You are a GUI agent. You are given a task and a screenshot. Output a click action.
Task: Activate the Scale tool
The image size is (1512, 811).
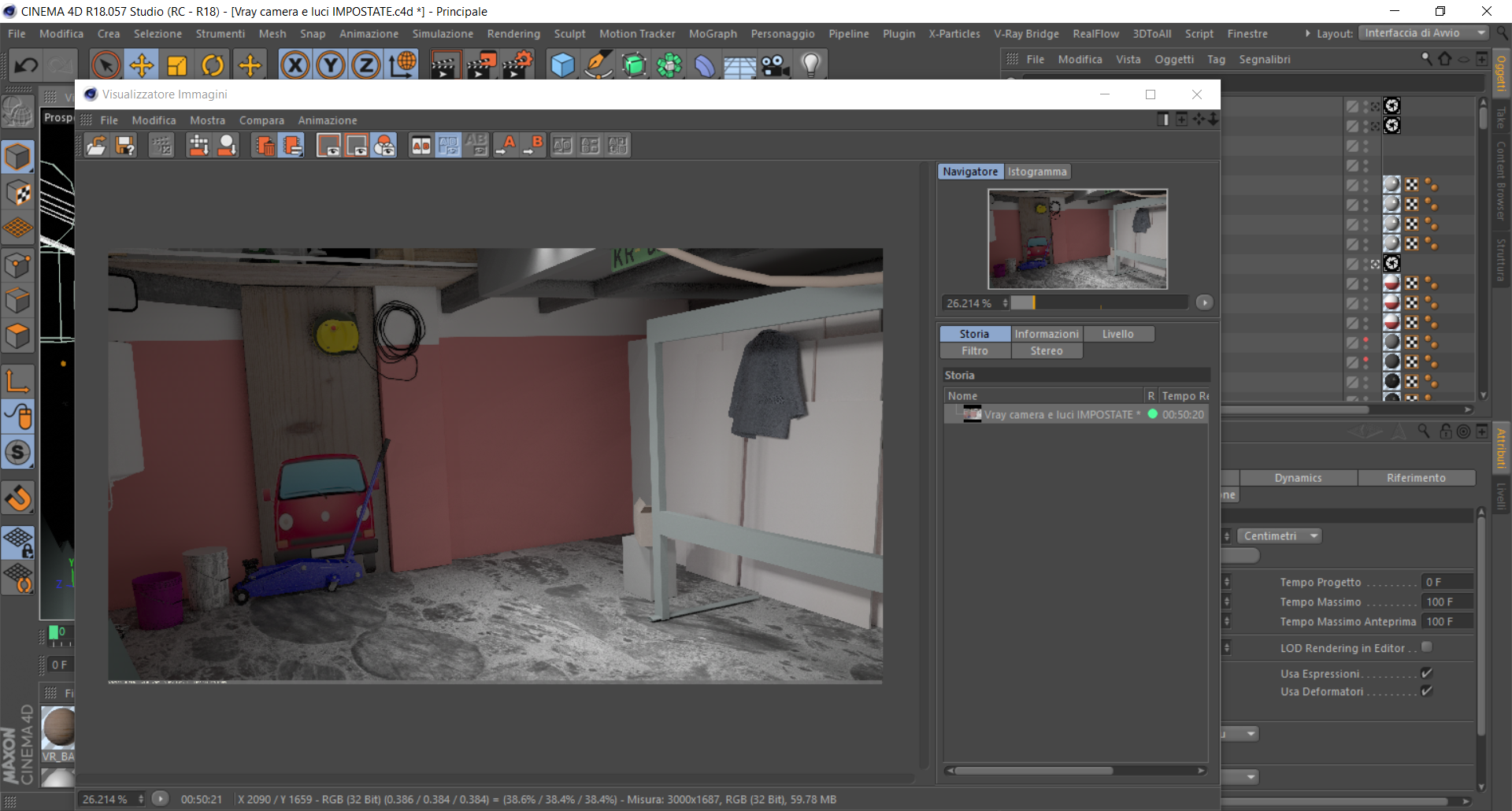pos(177,65)
